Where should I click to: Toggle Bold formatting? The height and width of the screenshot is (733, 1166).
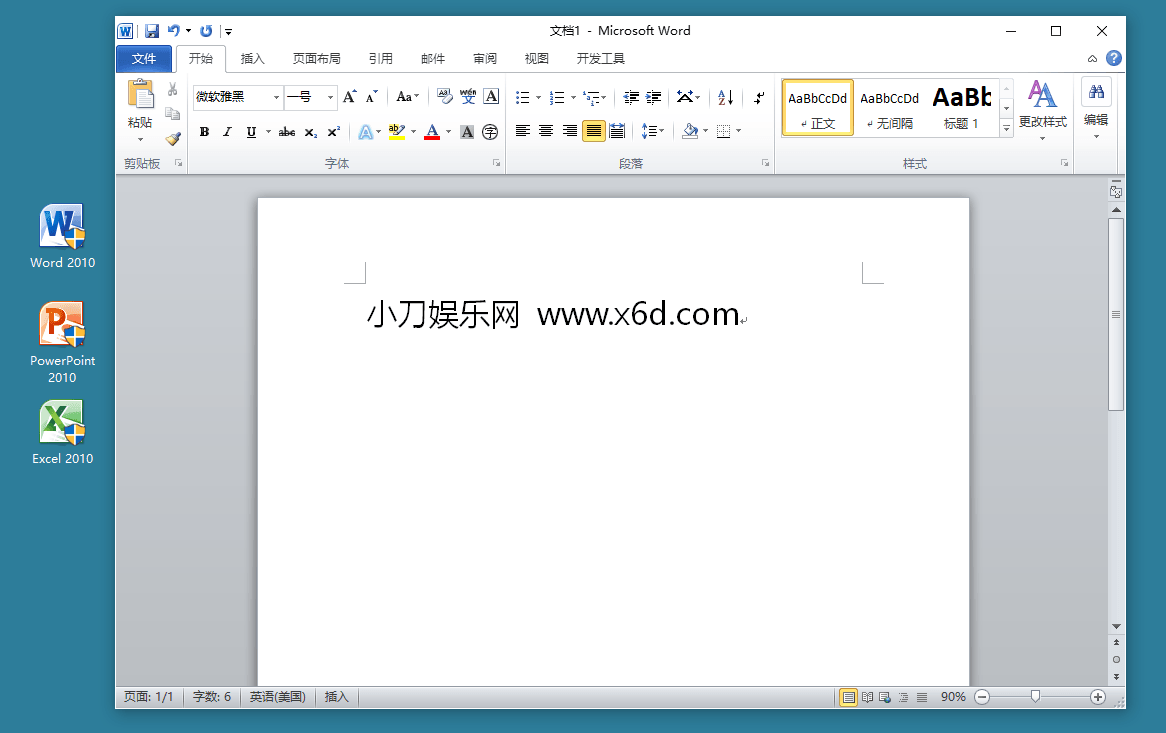pos(204,132)
